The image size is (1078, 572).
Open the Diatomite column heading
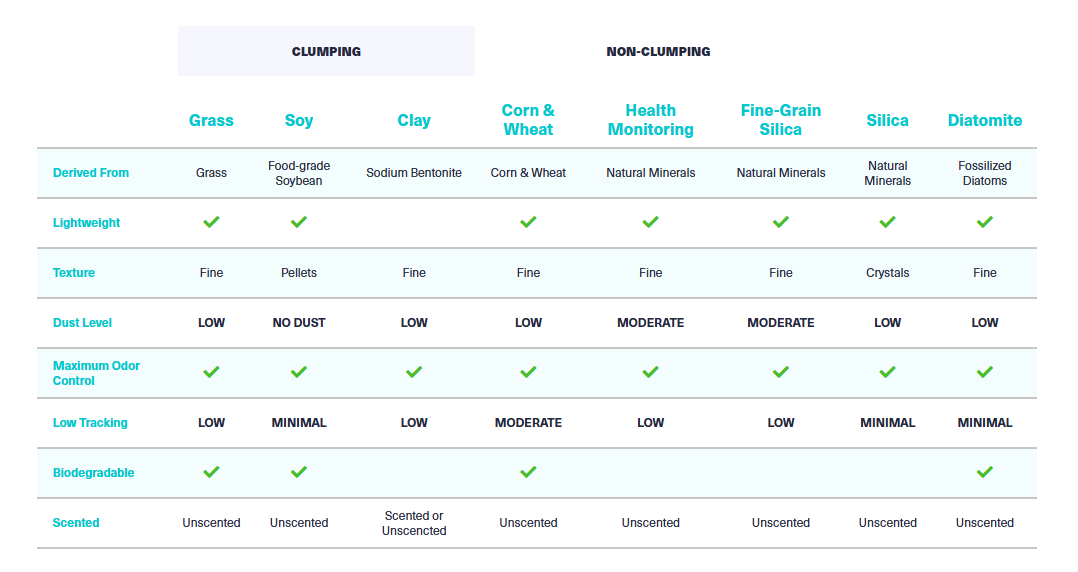click(x=984, y=120)
